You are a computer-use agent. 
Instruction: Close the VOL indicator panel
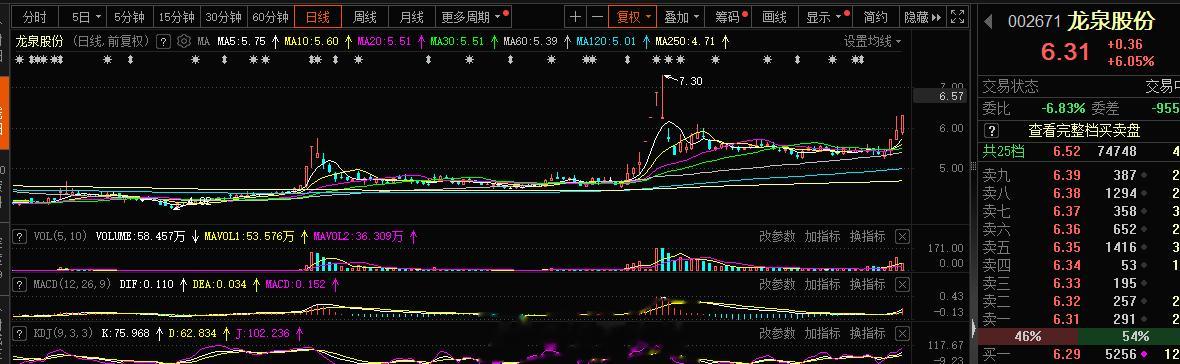902,236
